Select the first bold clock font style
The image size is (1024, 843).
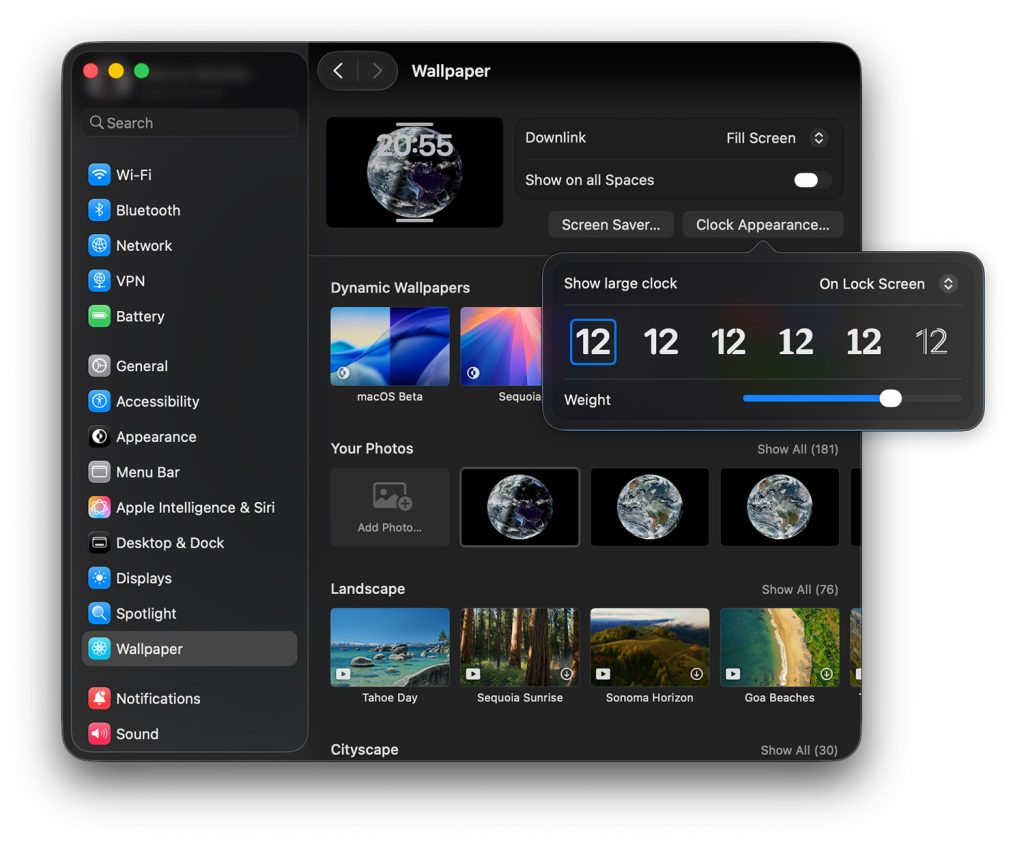593,342
